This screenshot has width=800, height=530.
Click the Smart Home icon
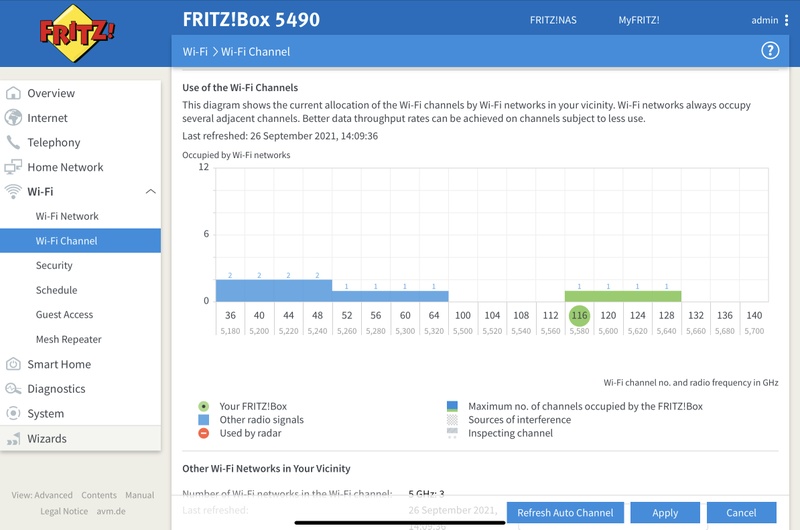tap(13, 364)
